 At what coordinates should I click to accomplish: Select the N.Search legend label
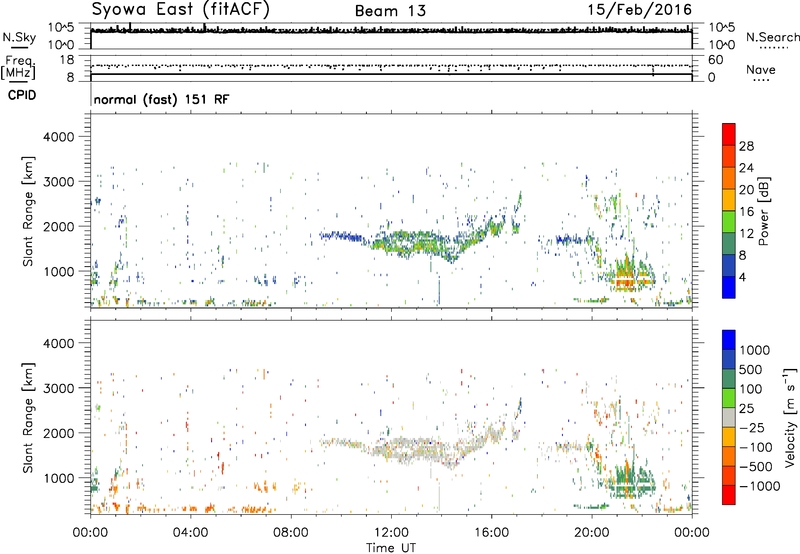pyautogui.click(x=772, y=37)
